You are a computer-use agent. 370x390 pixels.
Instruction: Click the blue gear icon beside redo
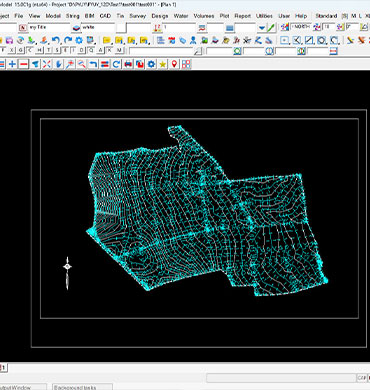point(79,40)
